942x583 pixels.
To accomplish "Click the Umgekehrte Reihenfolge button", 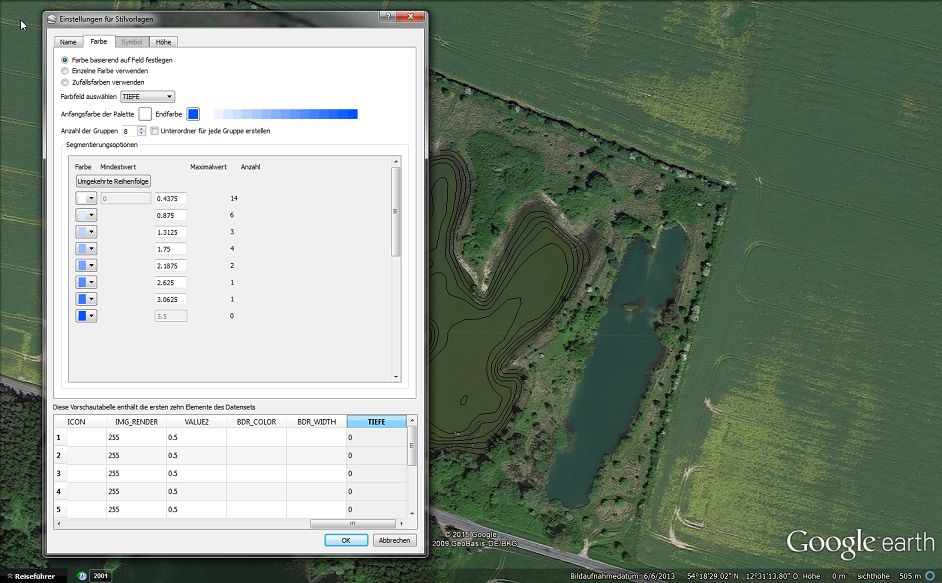I will 113,181.
